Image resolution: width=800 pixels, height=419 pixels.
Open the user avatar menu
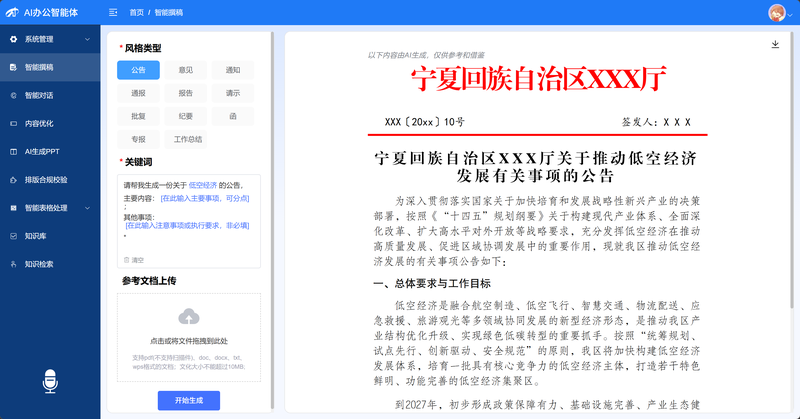(x=777, y=13)
